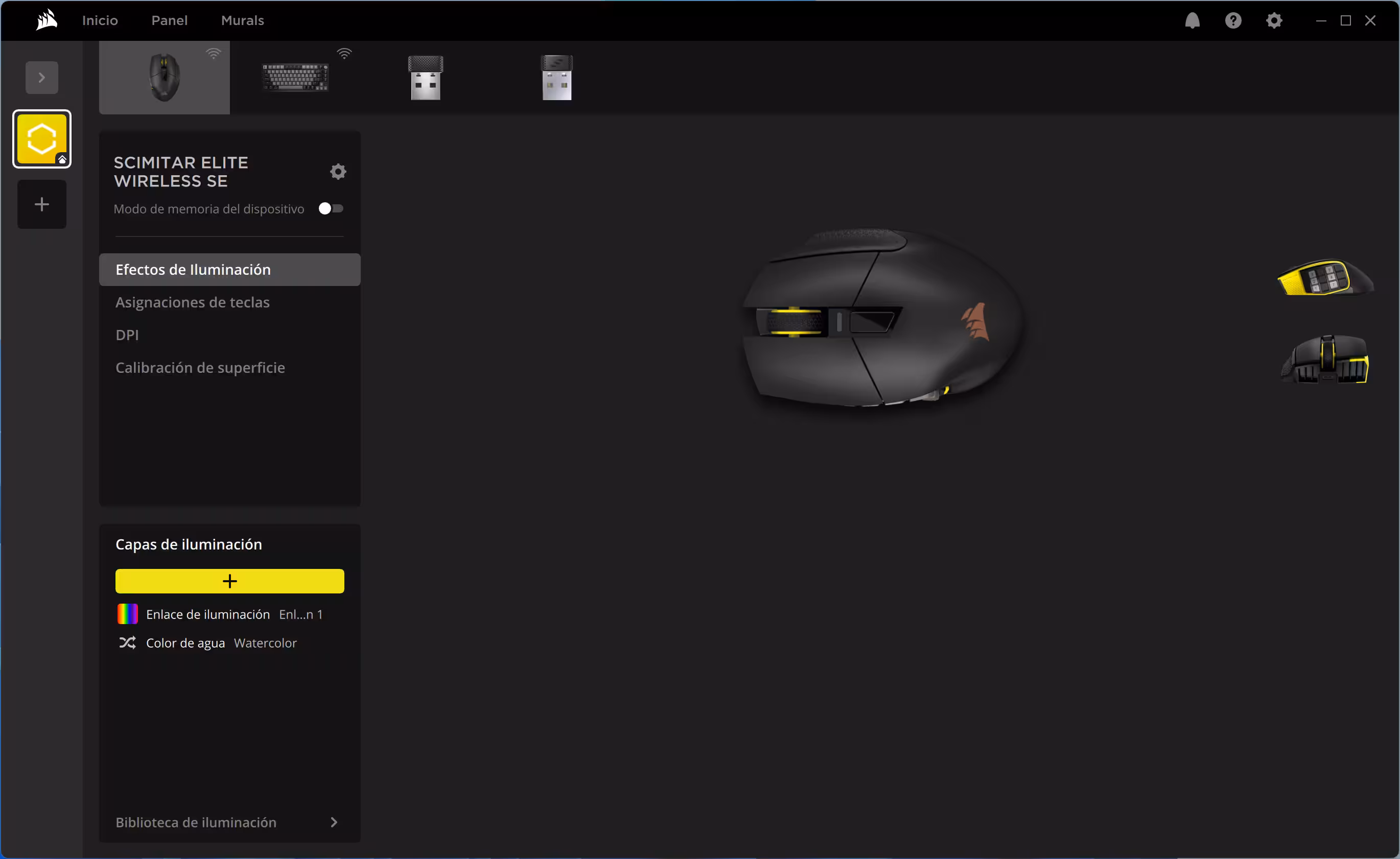Click the Corsair sails logo
The height and width of the screenshot is (859, 1400).
pyautogui.click(x=46, y=20)
